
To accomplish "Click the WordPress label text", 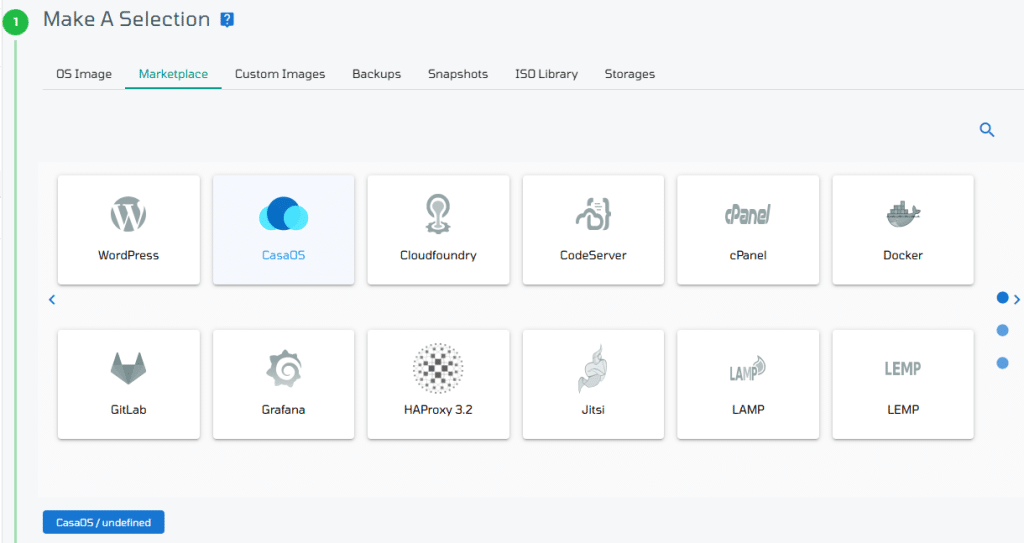I will (129, 255).
